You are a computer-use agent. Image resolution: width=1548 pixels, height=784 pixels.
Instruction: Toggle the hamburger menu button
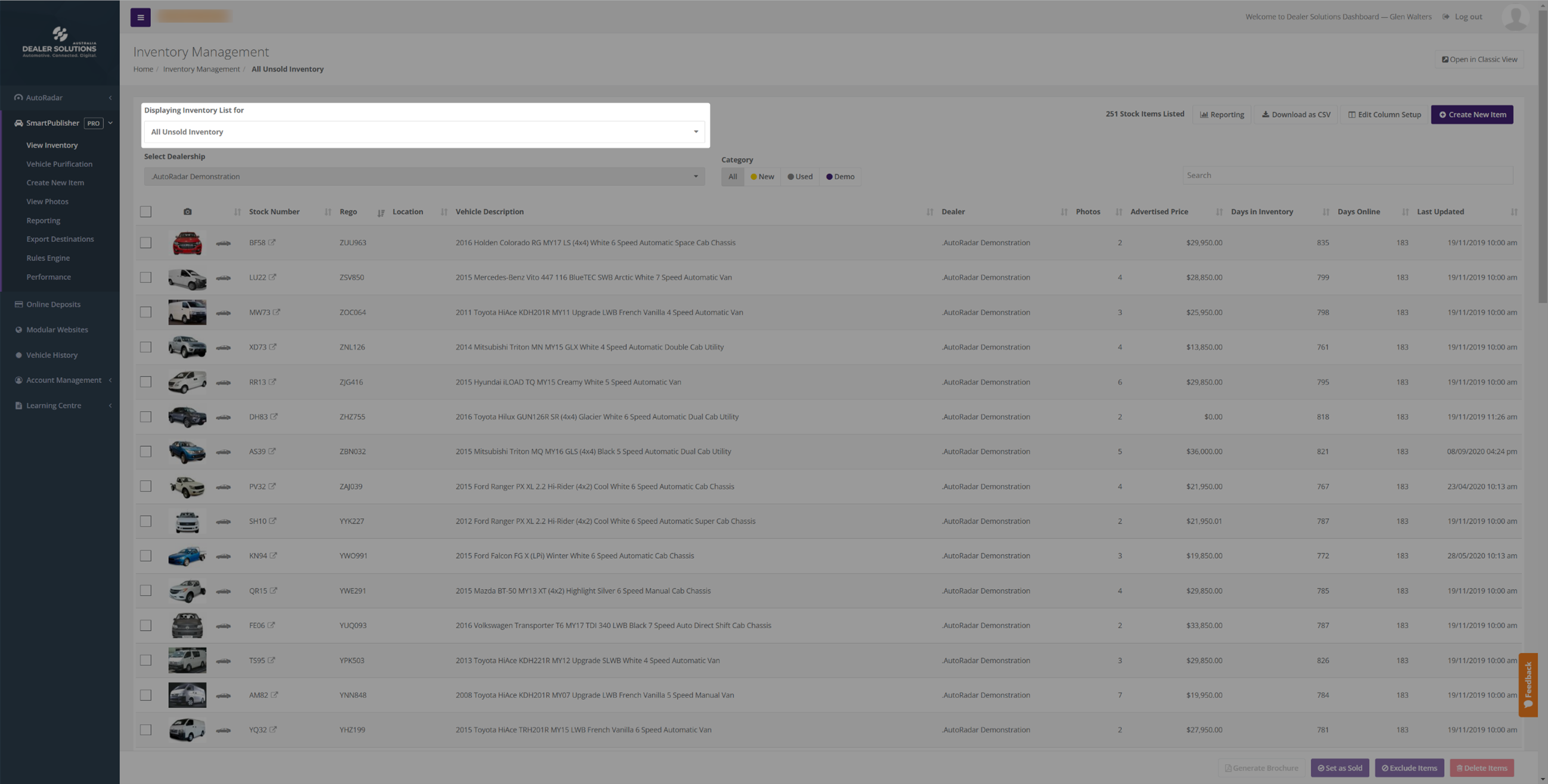(141, 17)
